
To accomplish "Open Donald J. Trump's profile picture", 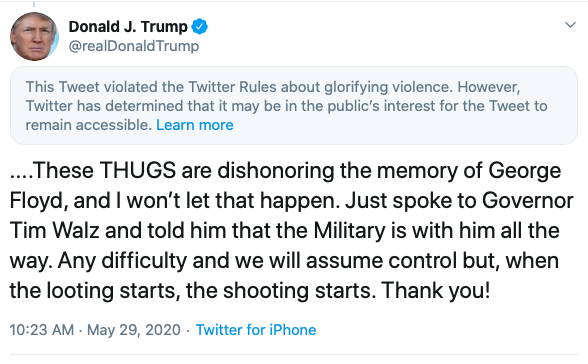I will pyautogui.click(x=34, y=37).
